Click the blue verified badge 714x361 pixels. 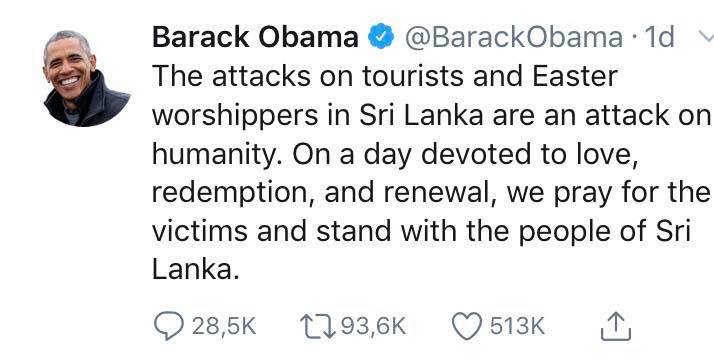pyautogui.click(x=381, y=37)
